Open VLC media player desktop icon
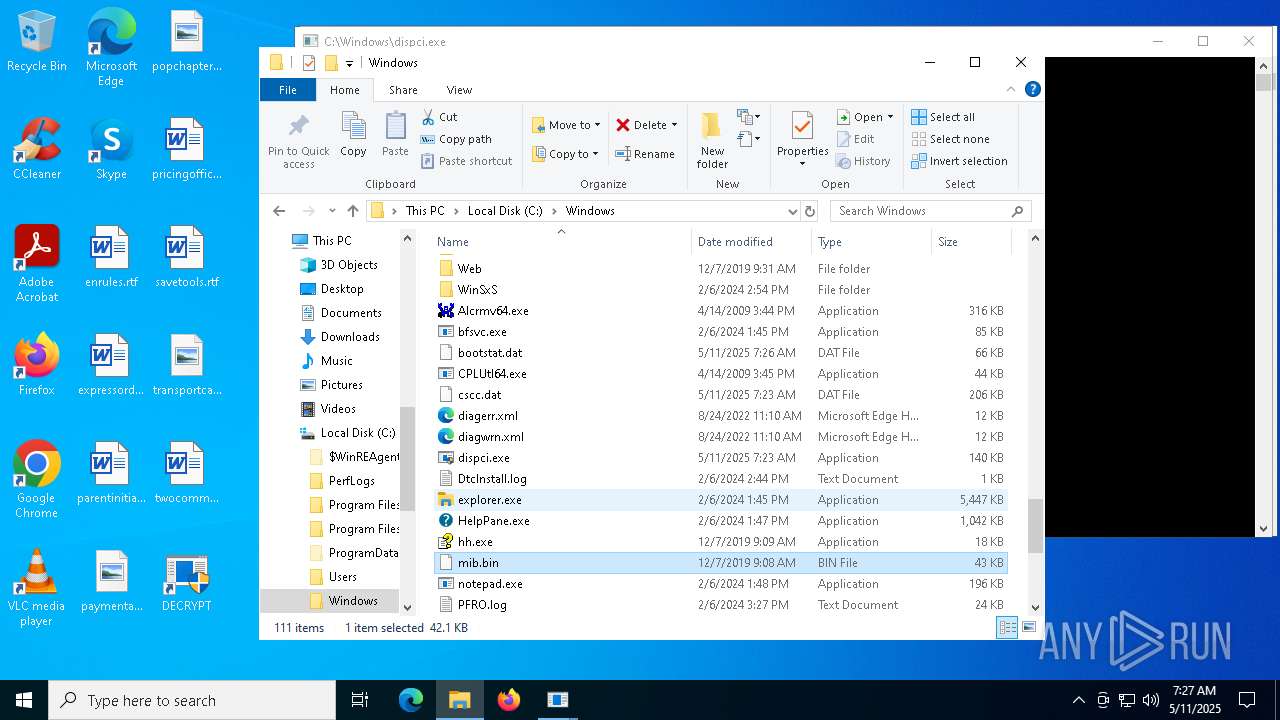Viewport: 1280px width, 720px height. click(x=37, y=588)
